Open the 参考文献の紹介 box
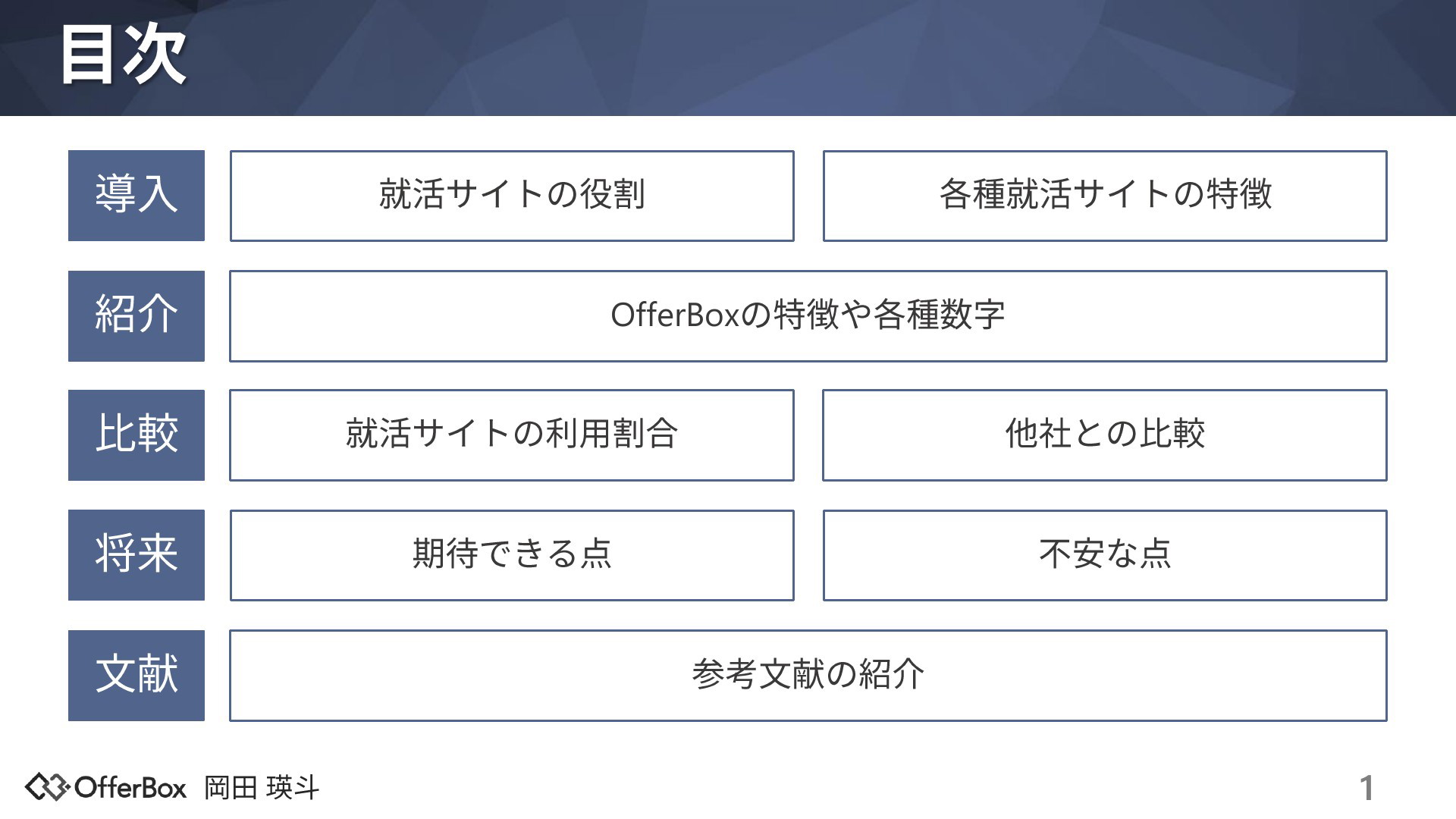Image resolution: width=1456 pixels, height=819 pixels. (x=808, y=676)
